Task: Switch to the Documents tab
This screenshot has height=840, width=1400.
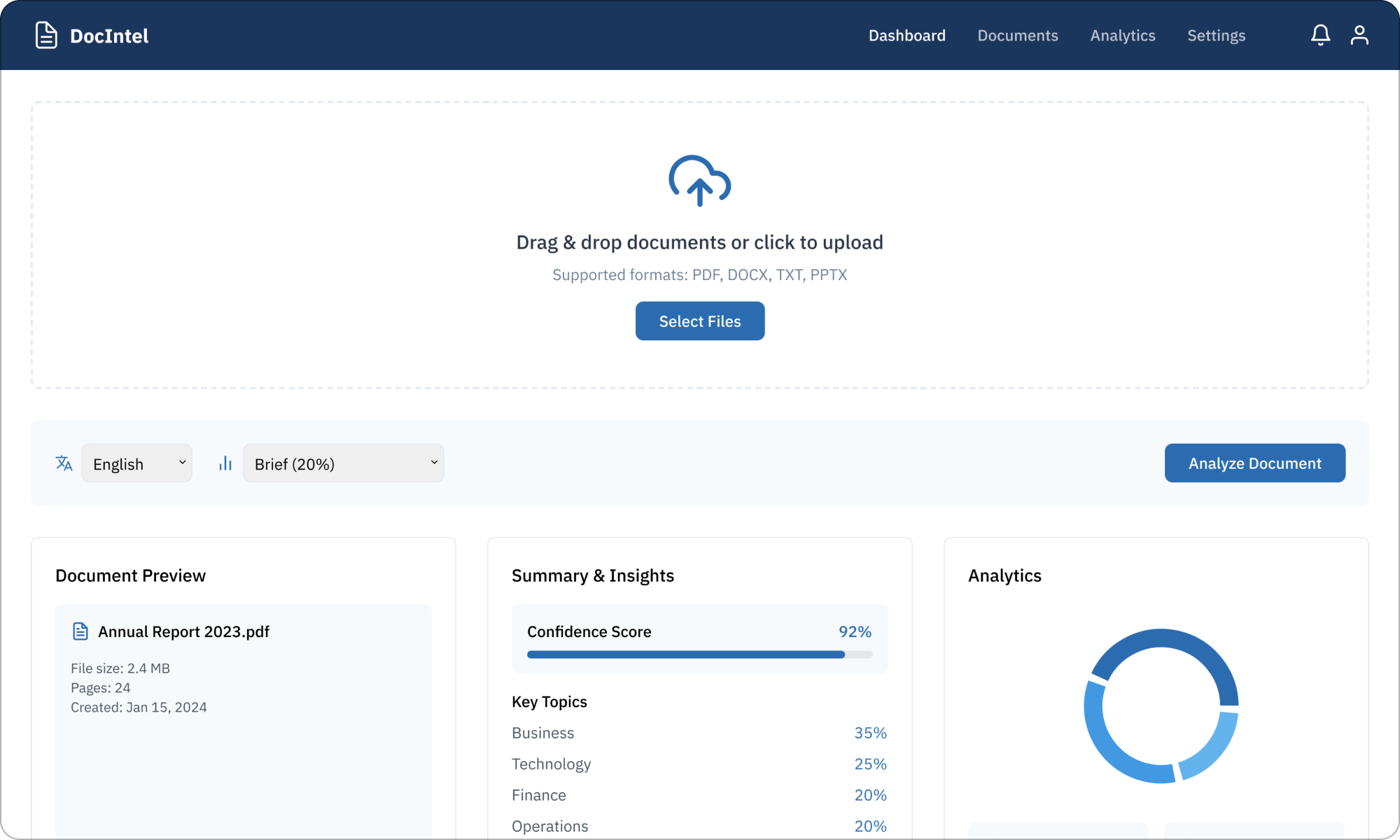Action: coord(1018,35)
